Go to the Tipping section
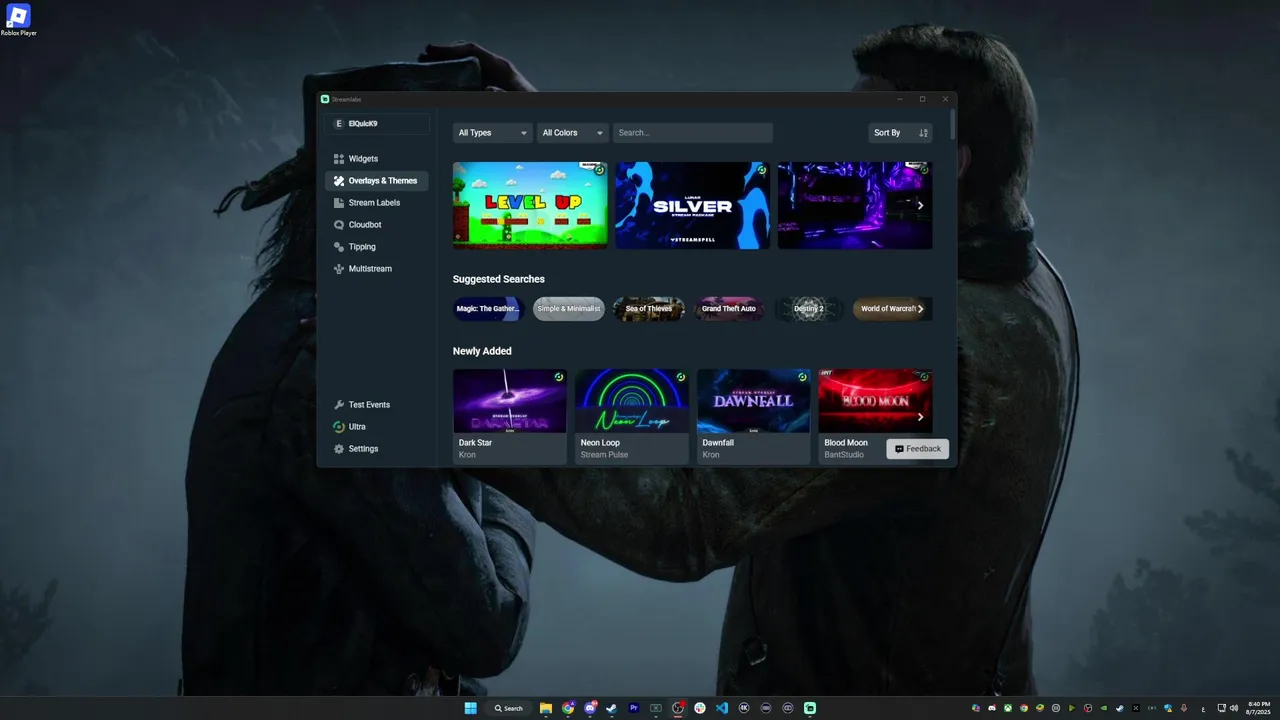 point(376,247)
